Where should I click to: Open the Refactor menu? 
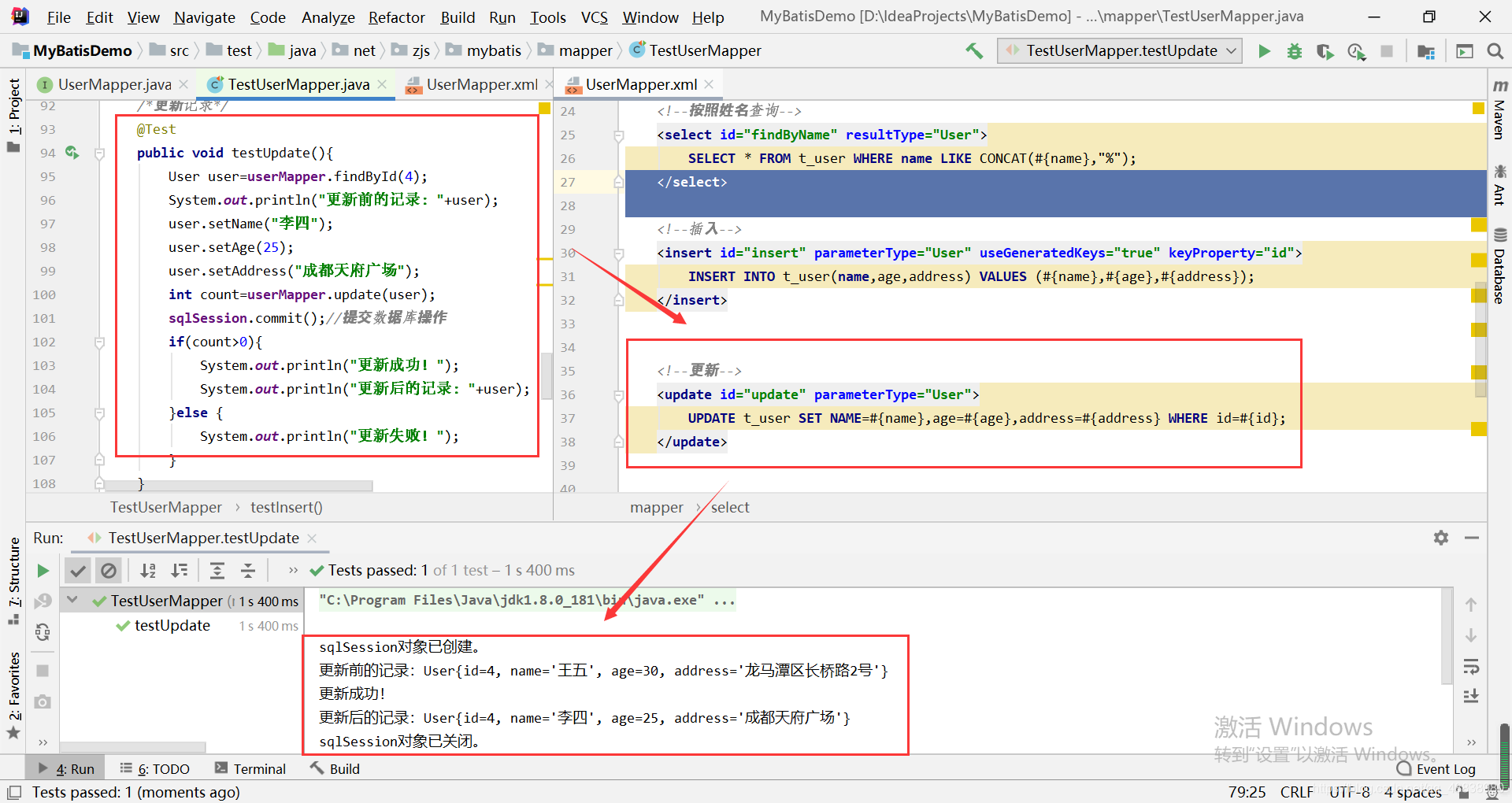[396, 17]
